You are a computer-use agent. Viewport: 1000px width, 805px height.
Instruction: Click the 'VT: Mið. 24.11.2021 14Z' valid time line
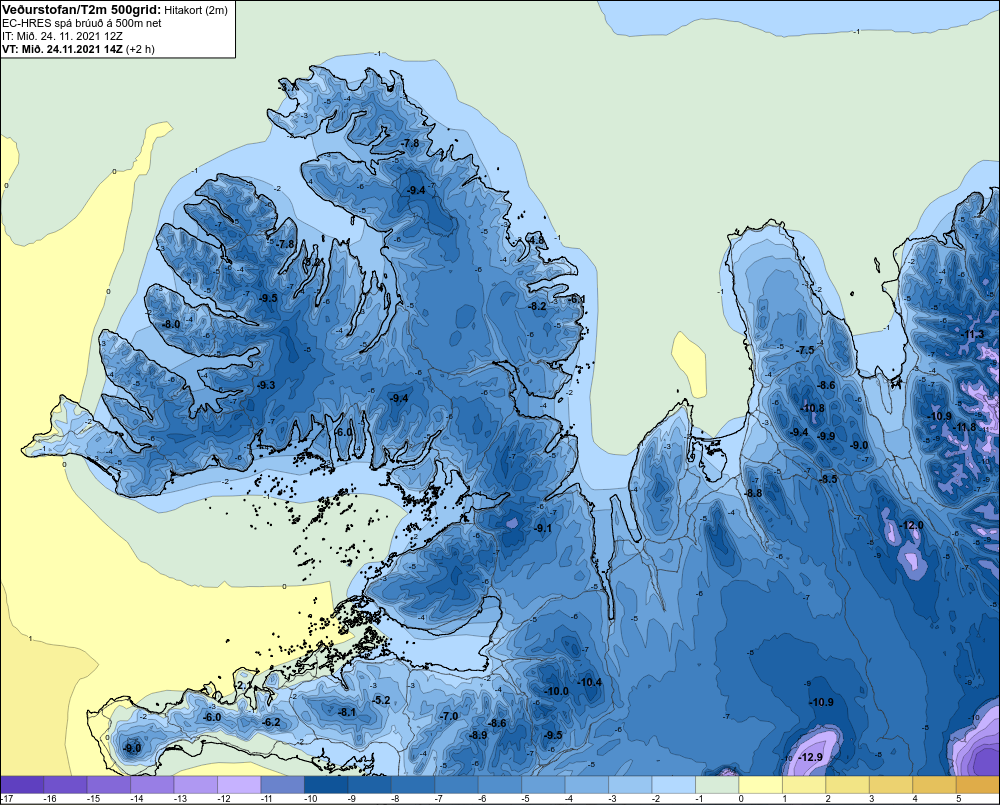tap(62, 49)
